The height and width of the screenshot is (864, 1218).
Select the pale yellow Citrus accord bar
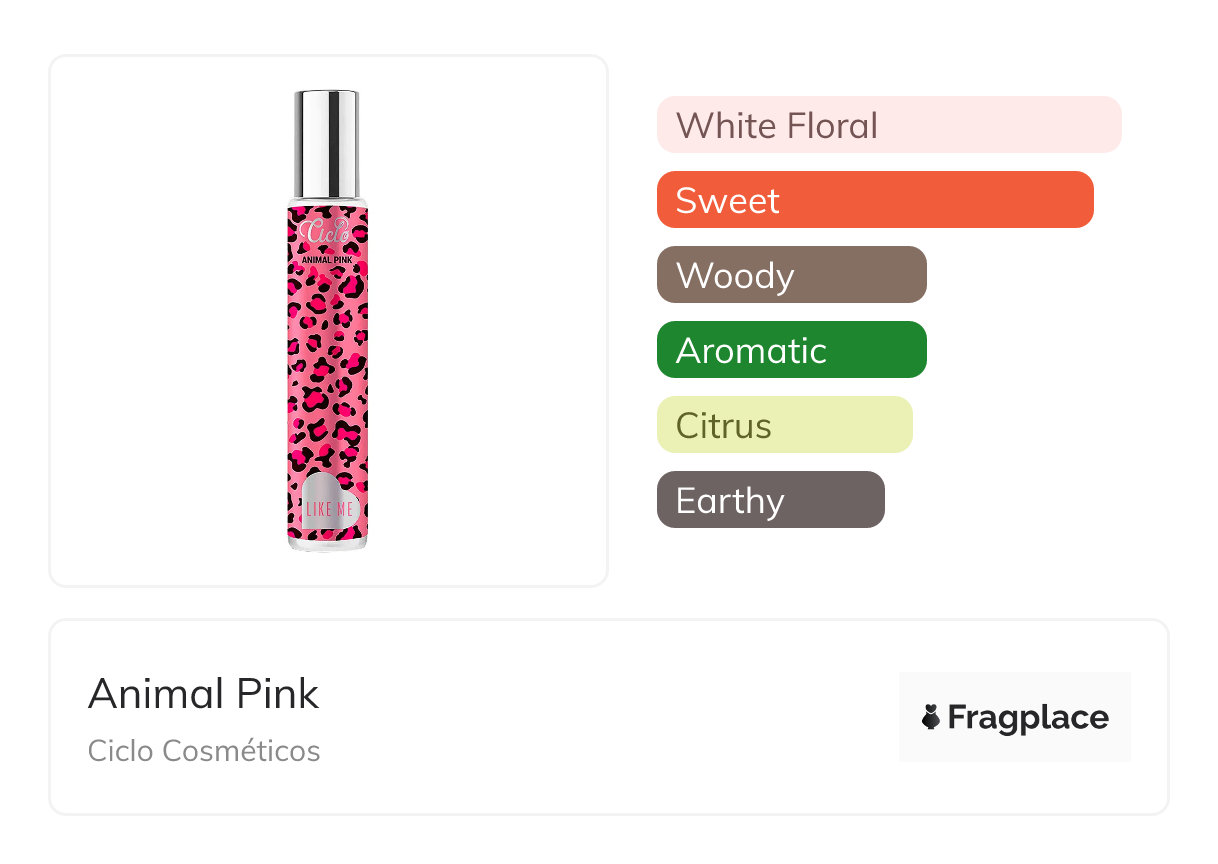click(x=784, y=425)
